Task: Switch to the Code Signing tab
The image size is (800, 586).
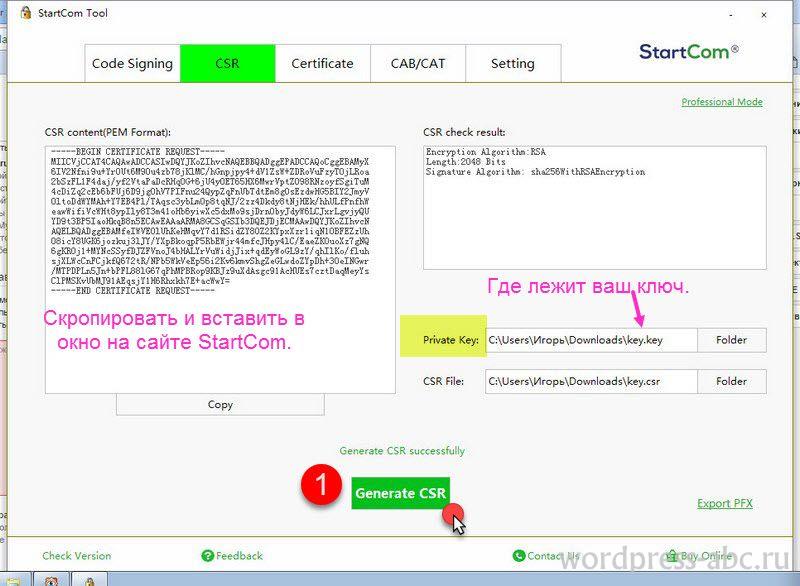Action: point(132,64)
